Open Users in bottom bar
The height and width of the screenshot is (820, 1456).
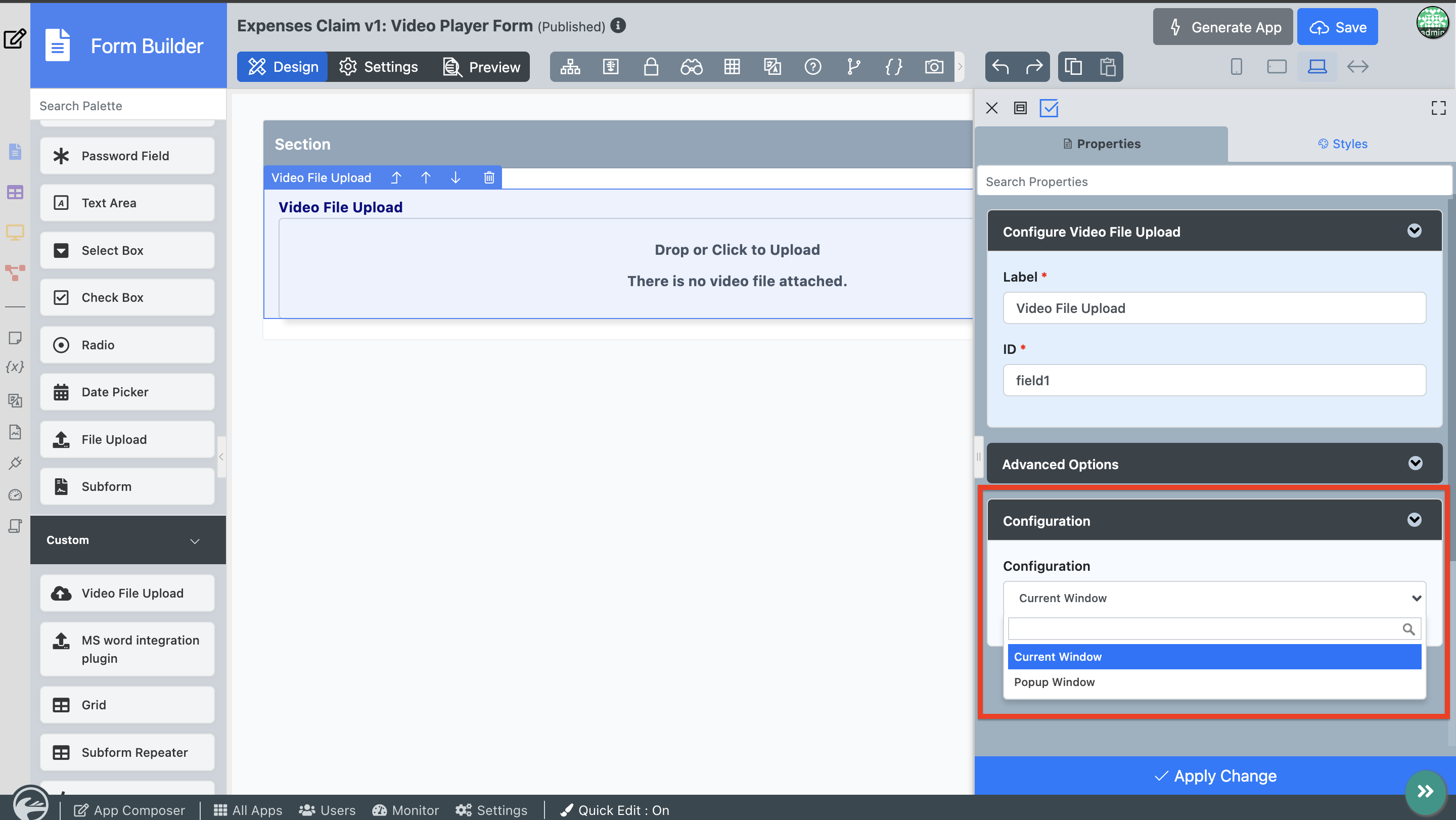tap(327, 810)
